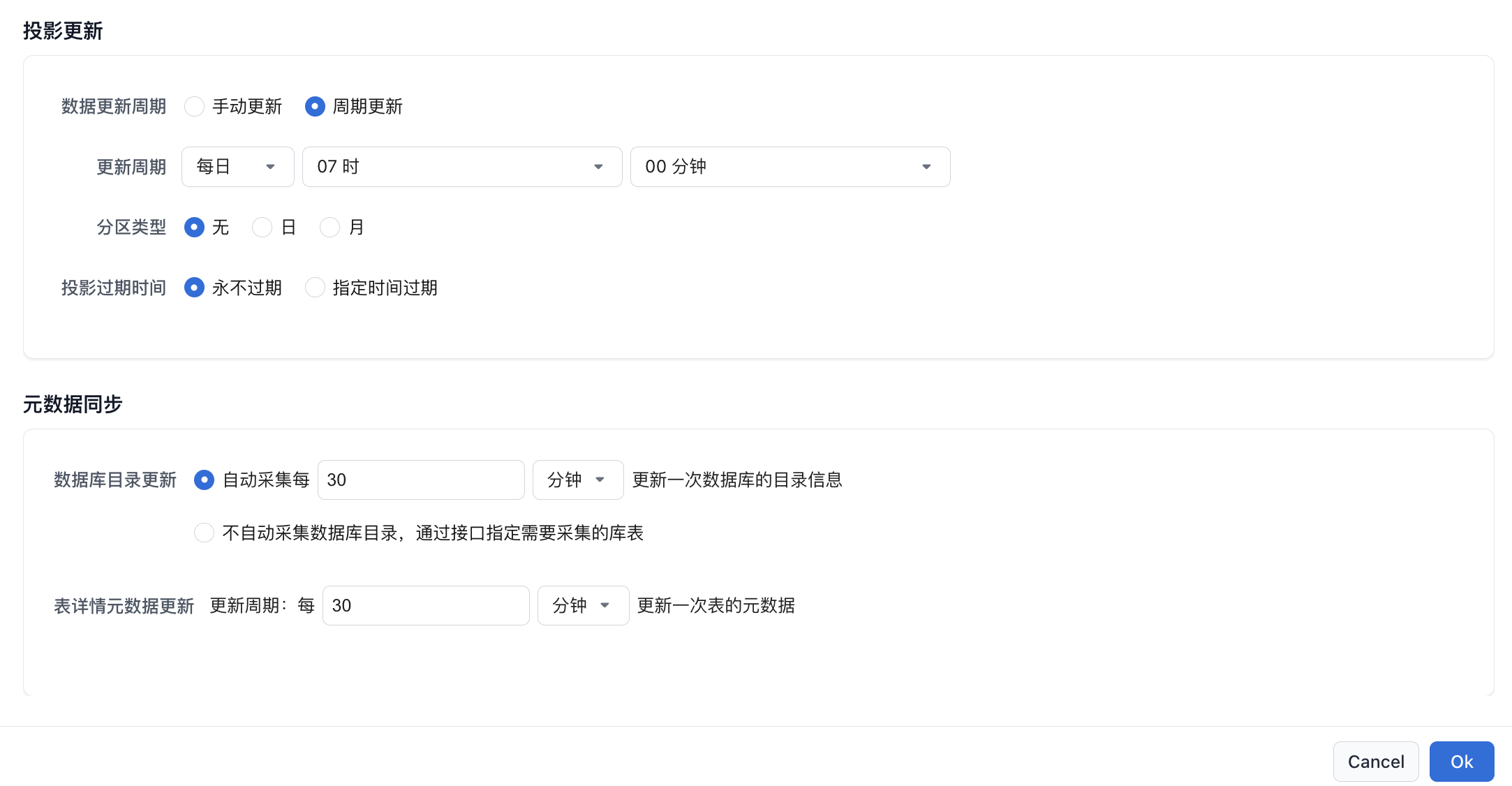
Task: Choose 日 partition type
Action: (262, 228)
